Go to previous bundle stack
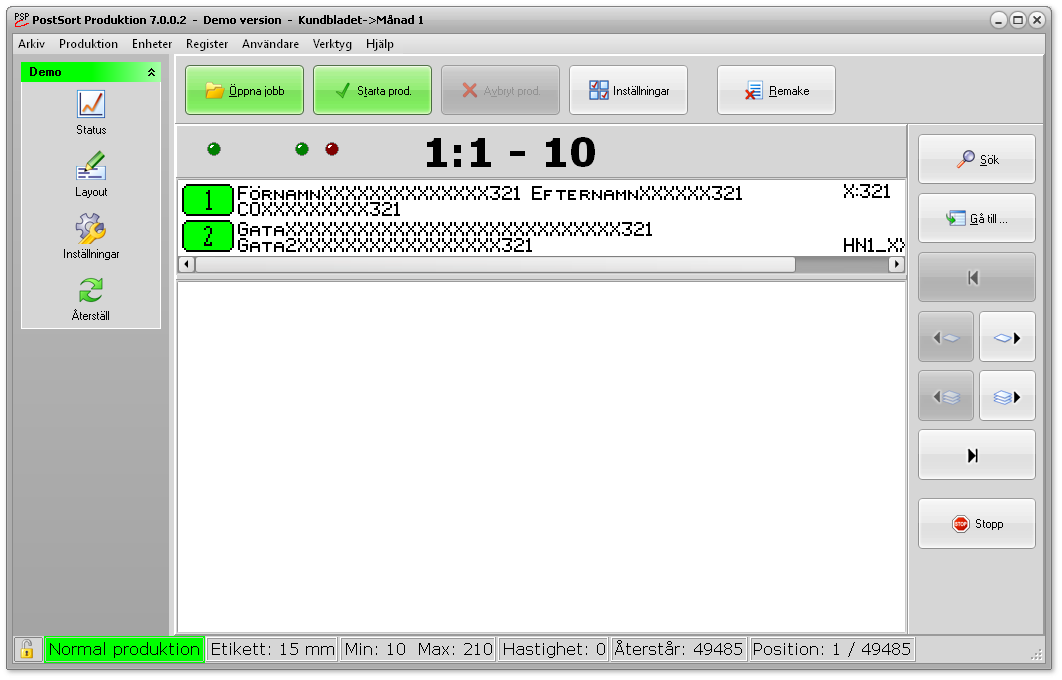 pos(946,396)
